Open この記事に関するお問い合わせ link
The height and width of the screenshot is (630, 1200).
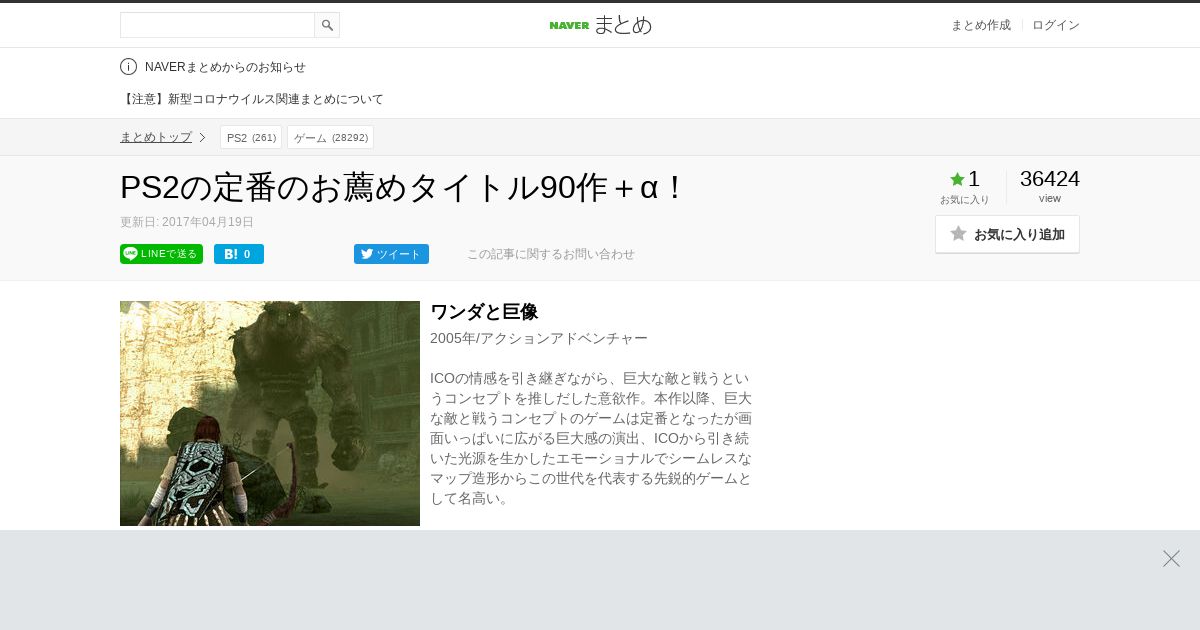pos(551,254)
